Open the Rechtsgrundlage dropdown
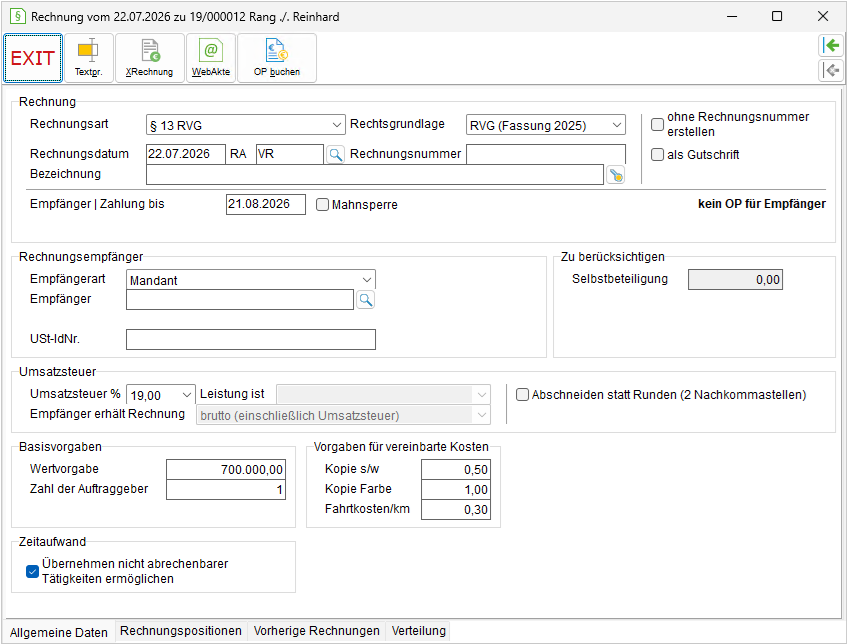847x644 pixels. [546, 125]
